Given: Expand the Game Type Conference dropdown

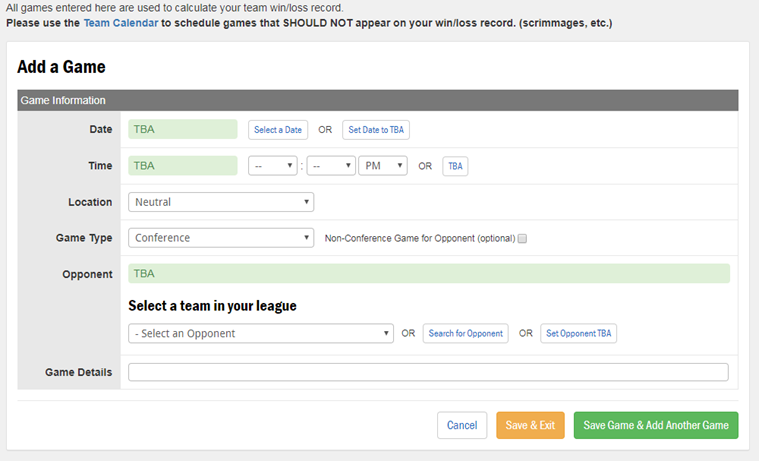Looking at the screenshot, I should coord(221,238).
